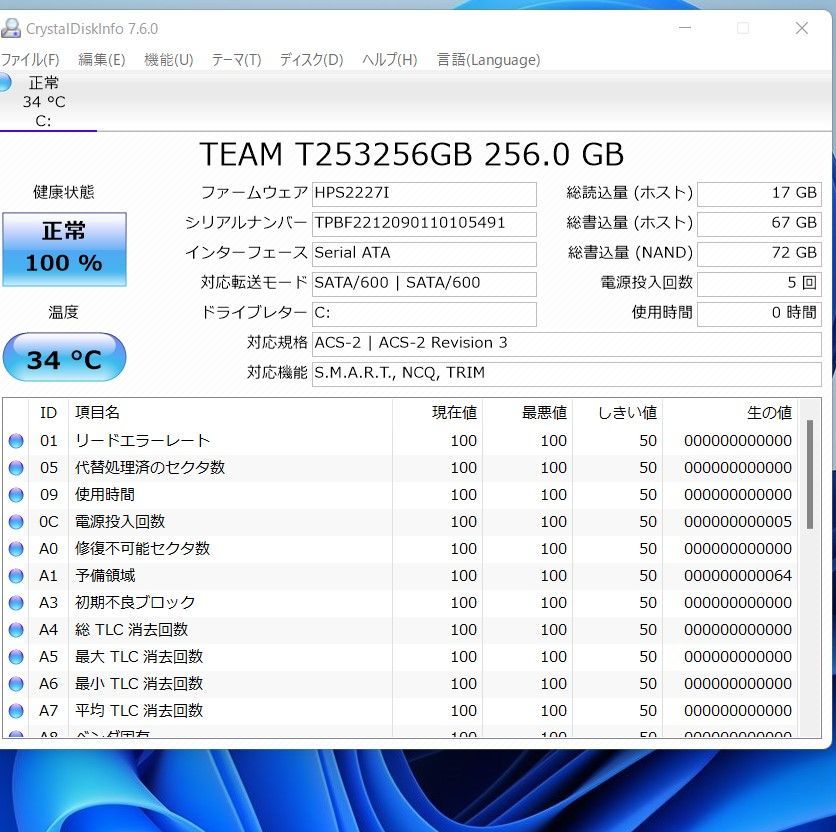Image resolution: width=836 pixels, height=832 pixels.
Task: Click the ファームウェア field showing HPS2227I
Action: click(424, 193)
